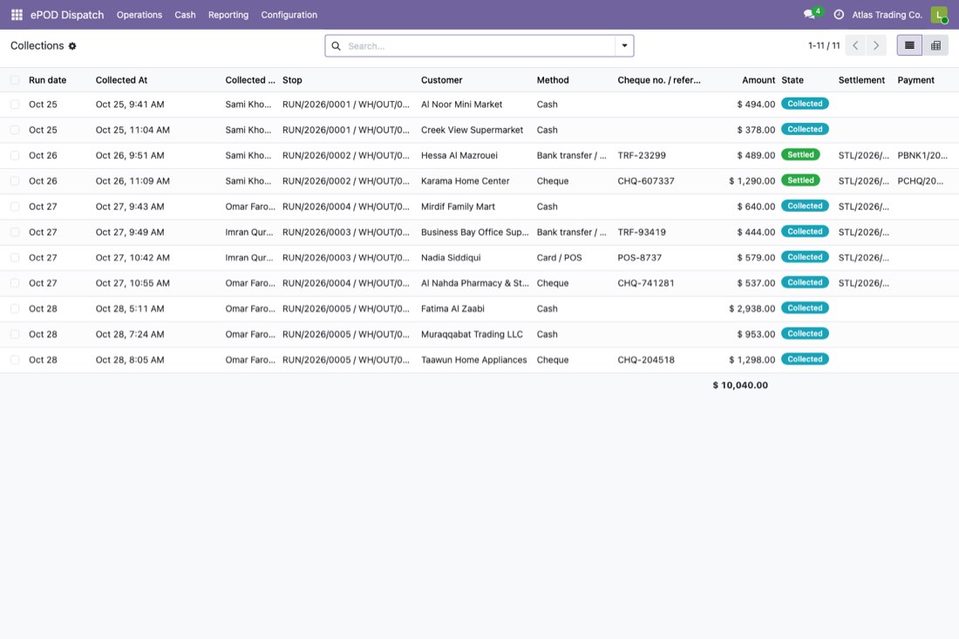959x639 pixels.
Task: Open reference TRF-23299 cell
Action: point(642,156)
